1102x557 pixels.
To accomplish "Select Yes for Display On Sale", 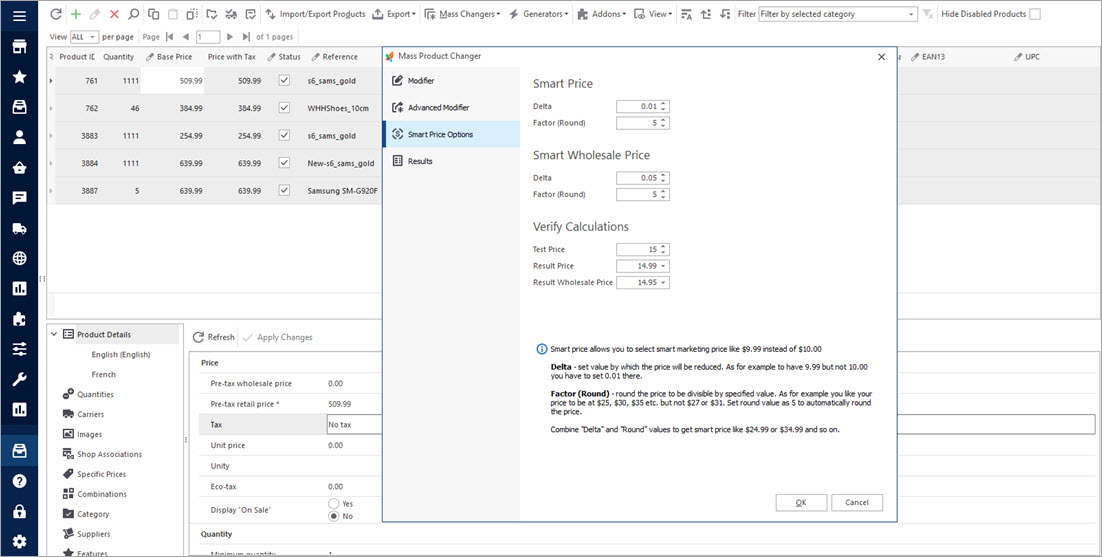I will 334,504.
